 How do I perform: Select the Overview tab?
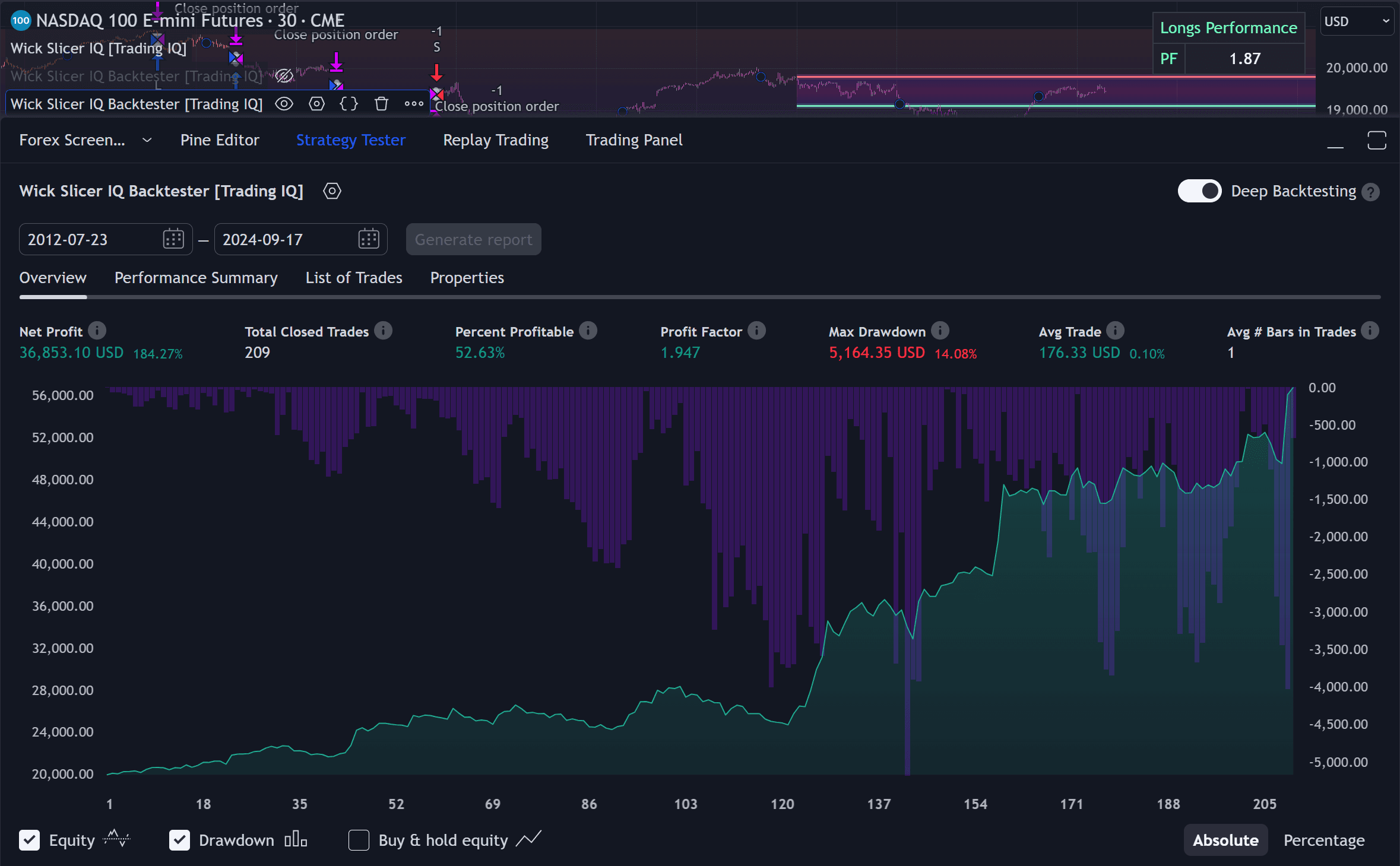(x=53, y=278)
